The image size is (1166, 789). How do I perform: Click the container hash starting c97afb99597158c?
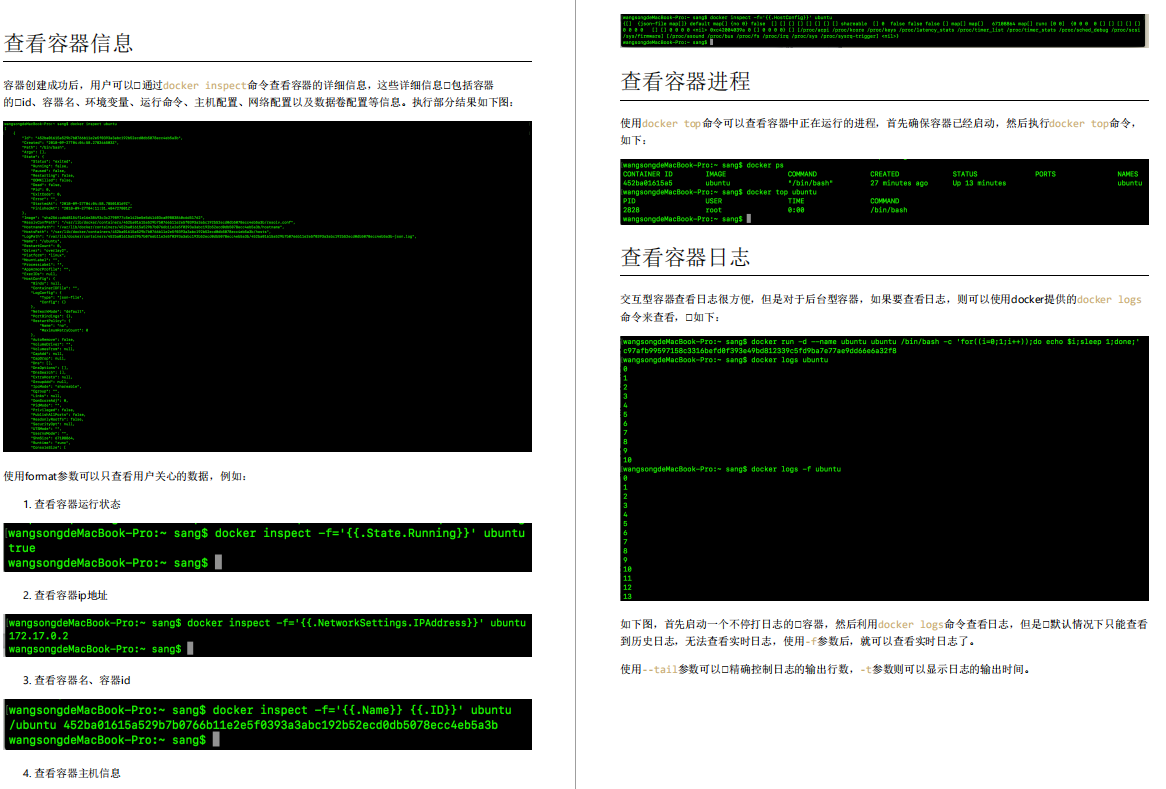(x=759, y=351)
